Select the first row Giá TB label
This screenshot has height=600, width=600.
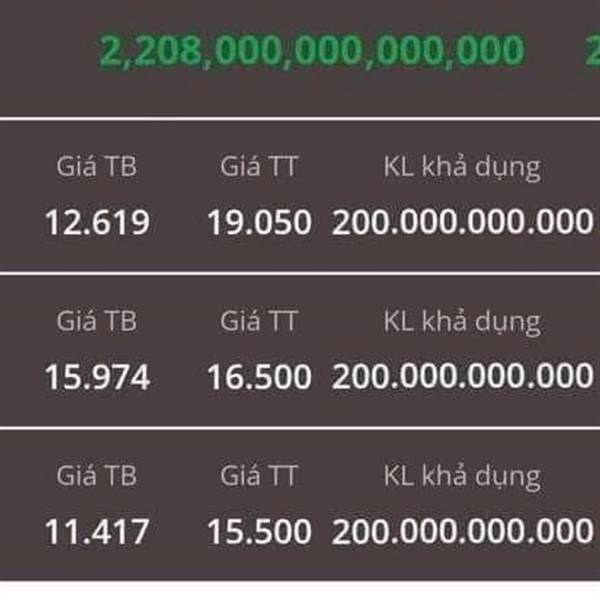click(x=96, y=167)
